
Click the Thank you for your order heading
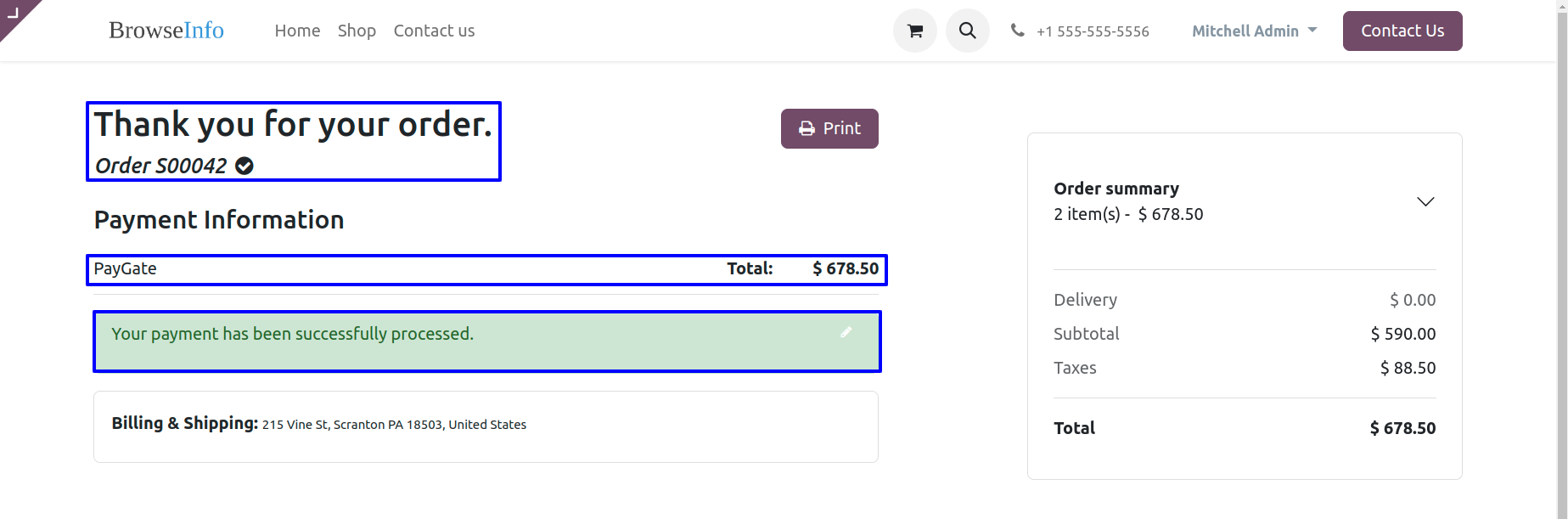coord(293,125)
